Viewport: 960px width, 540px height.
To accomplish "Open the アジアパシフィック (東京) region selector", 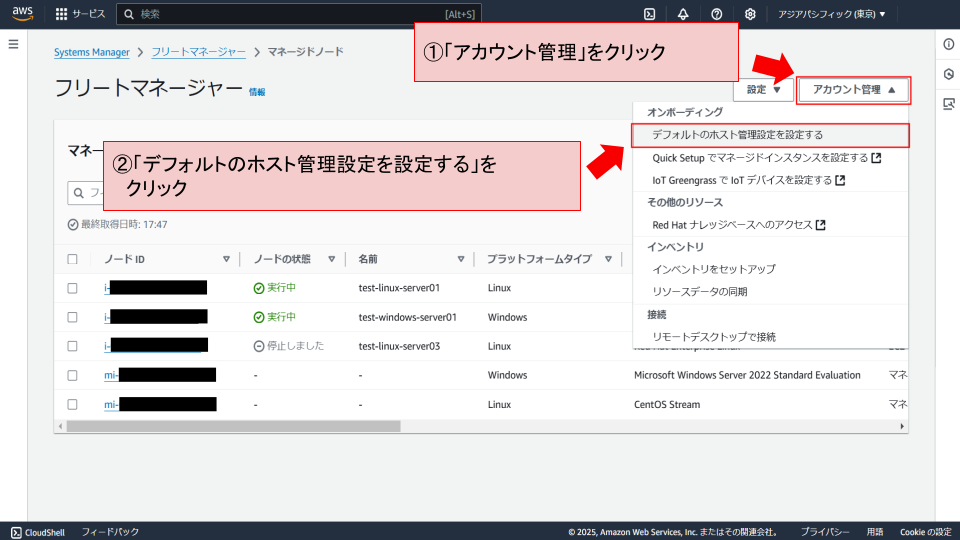I will tap(832, 14).
